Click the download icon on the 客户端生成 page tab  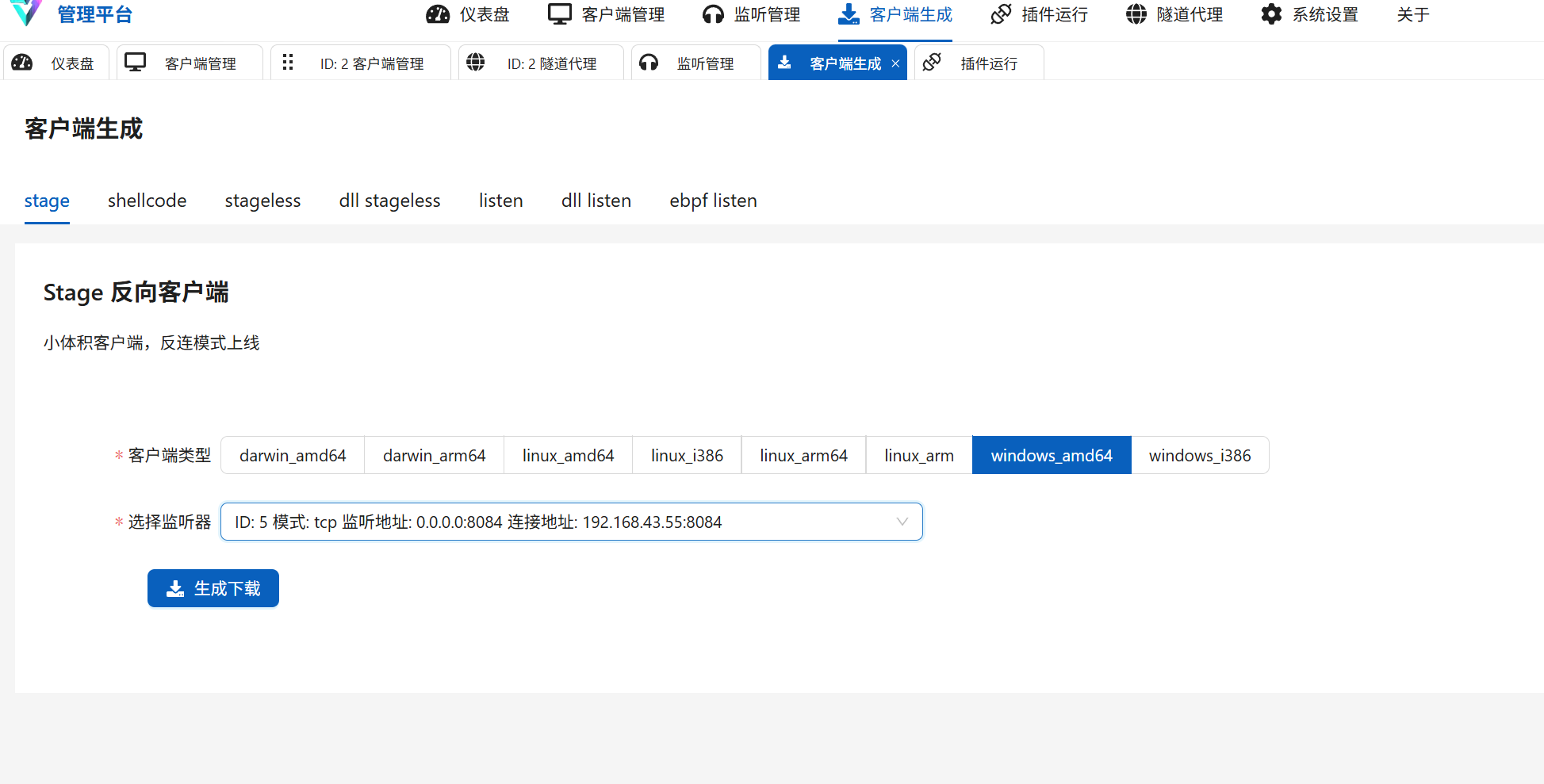tap(784, 63)
